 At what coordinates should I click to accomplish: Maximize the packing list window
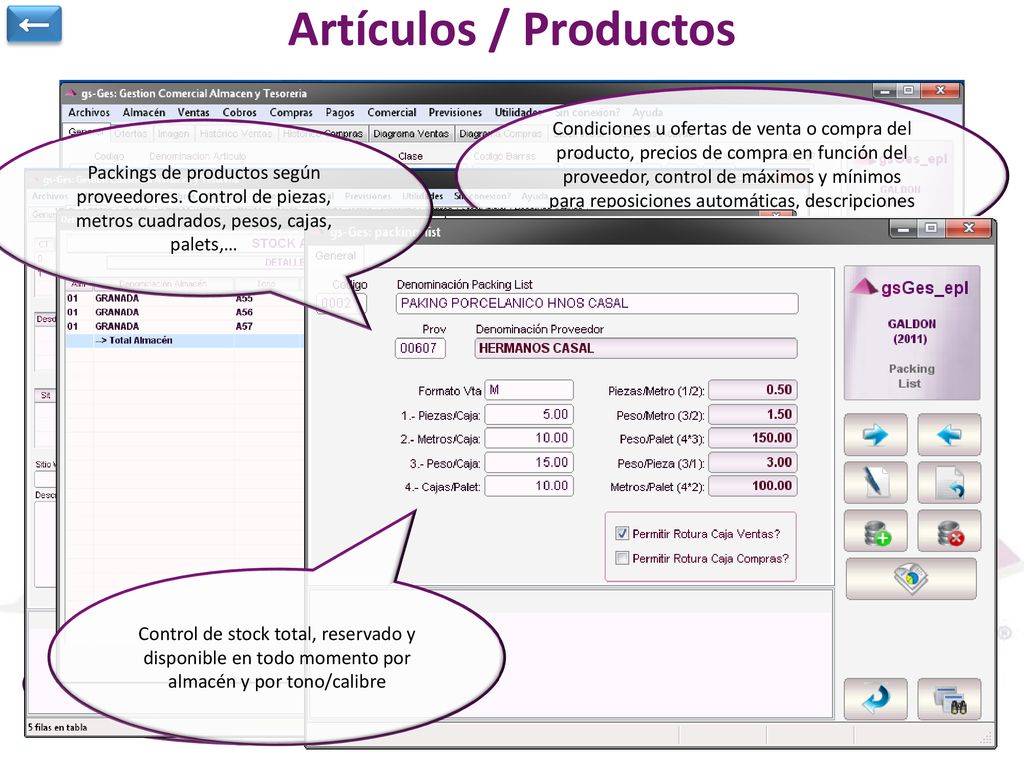(x=931, y=229)
